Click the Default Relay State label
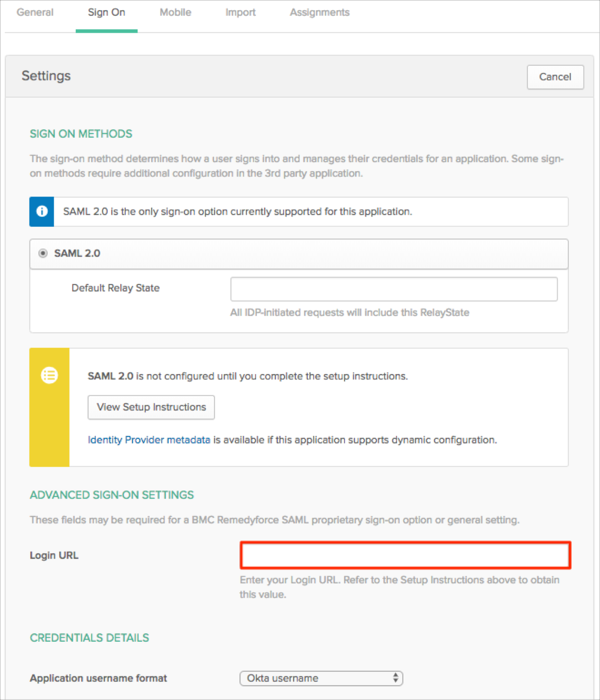 pyautogui.click(x=115, y=288)
